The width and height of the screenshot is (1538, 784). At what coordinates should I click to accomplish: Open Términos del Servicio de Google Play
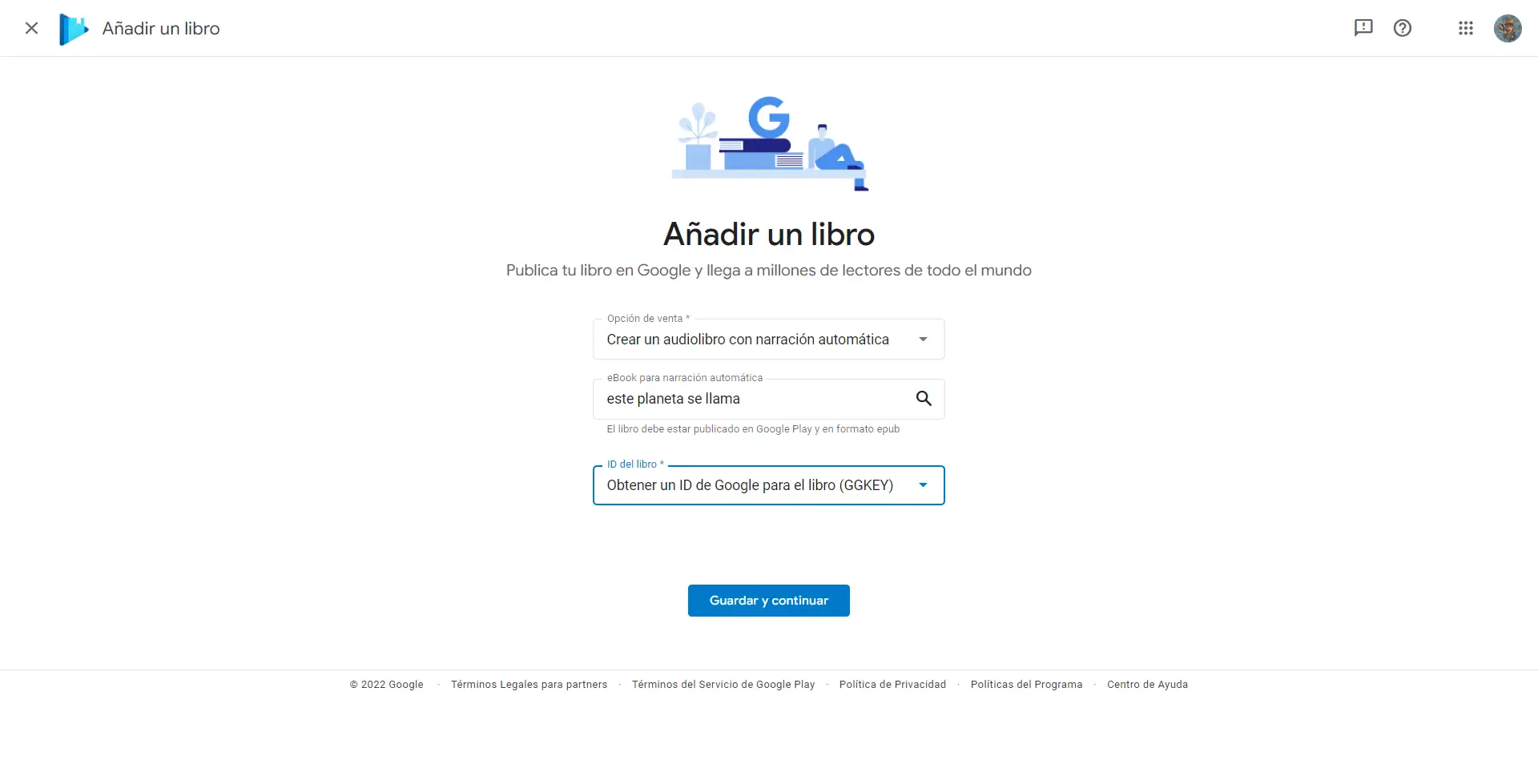[723, 684]
